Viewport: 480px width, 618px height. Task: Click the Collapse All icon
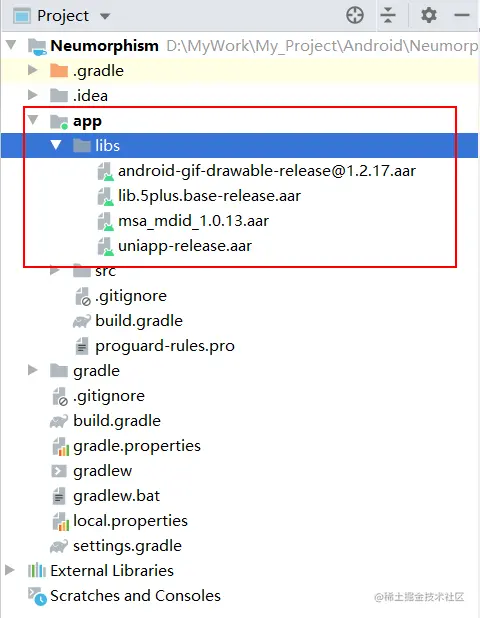tap(388, 16)
